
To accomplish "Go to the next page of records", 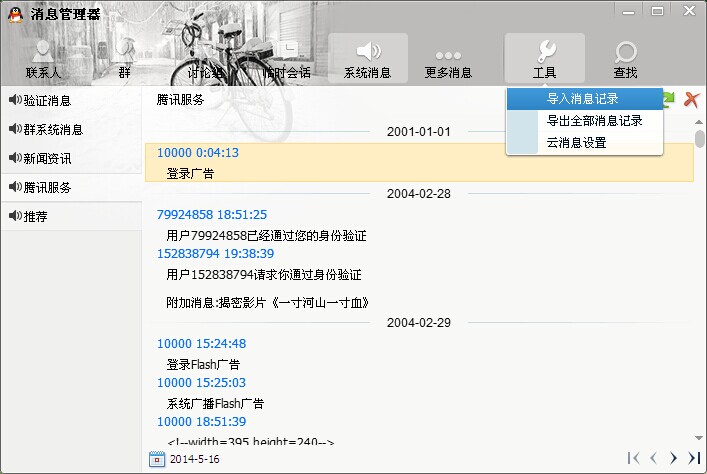I will (x=673, y=458).
